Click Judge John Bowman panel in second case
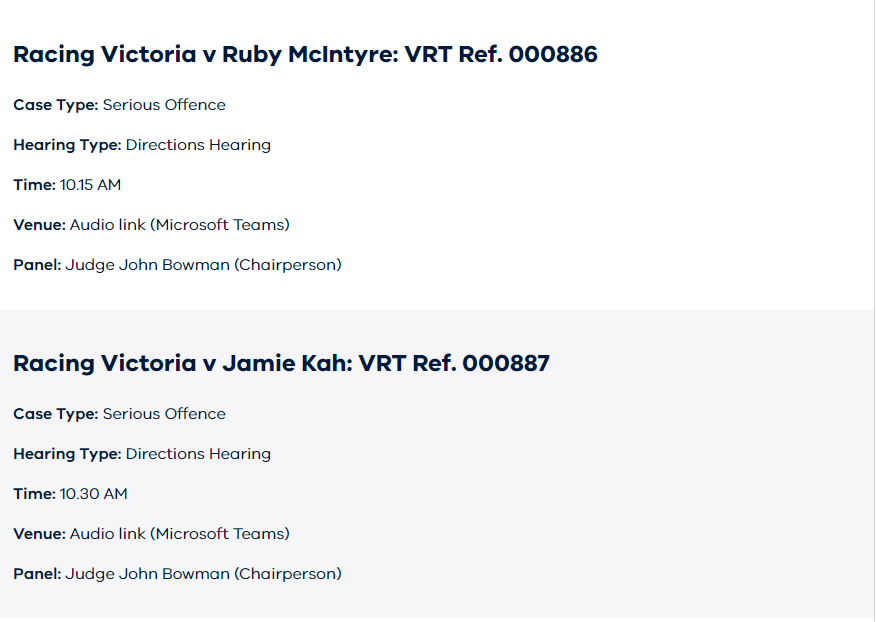 203,574
